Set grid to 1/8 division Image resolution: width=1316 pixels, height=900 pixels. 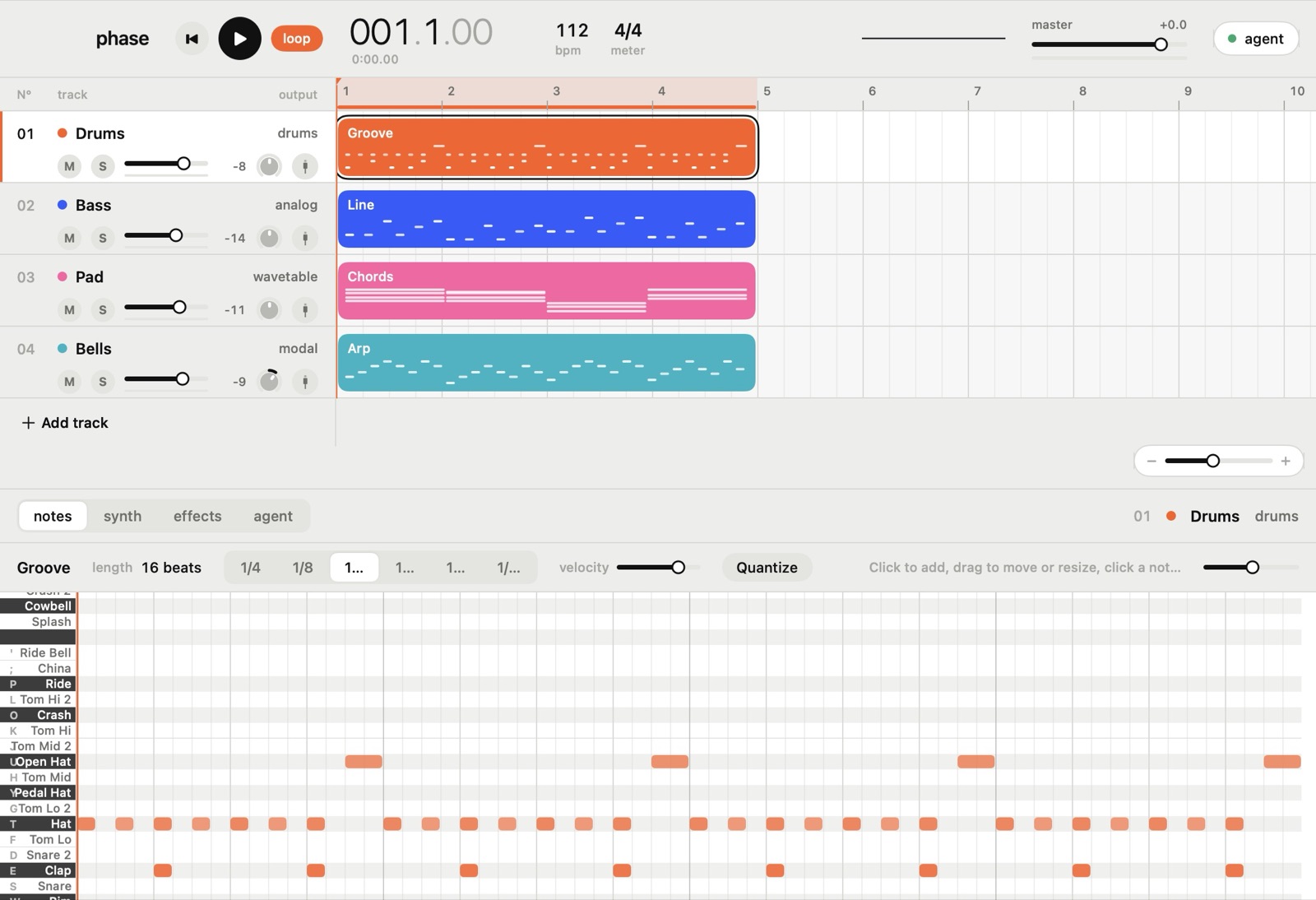click(303, 568)
